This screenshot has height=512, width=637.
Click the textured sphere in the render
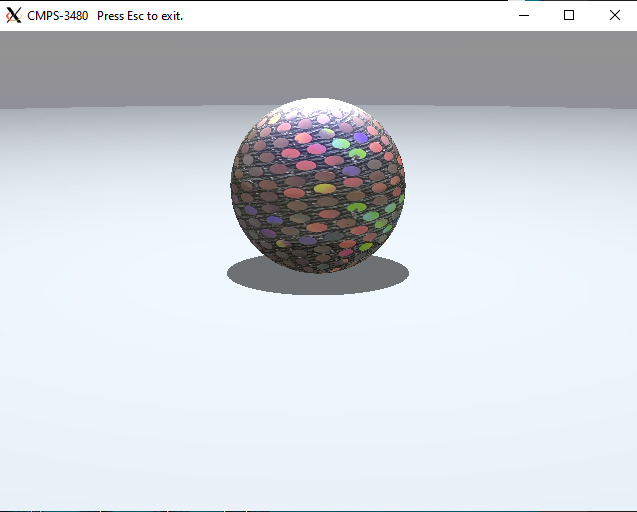[x=318, y=185]
